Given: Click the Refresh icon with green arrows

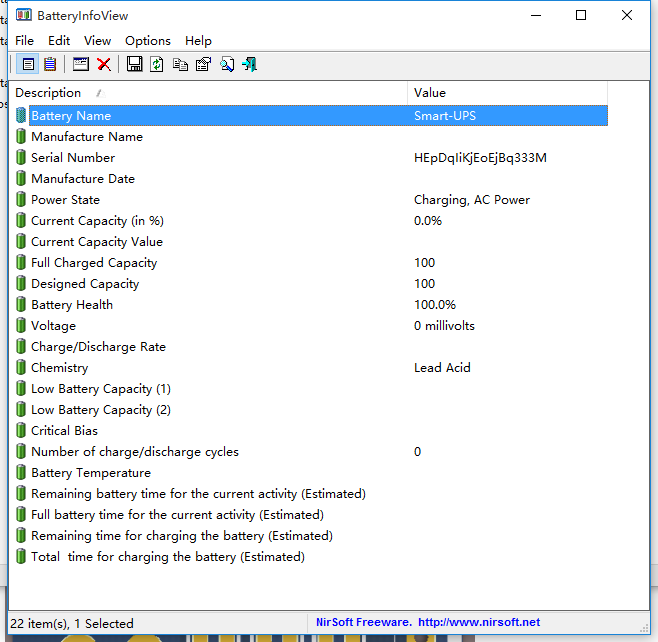Looking at the screenshot, I should pos(157,65).
